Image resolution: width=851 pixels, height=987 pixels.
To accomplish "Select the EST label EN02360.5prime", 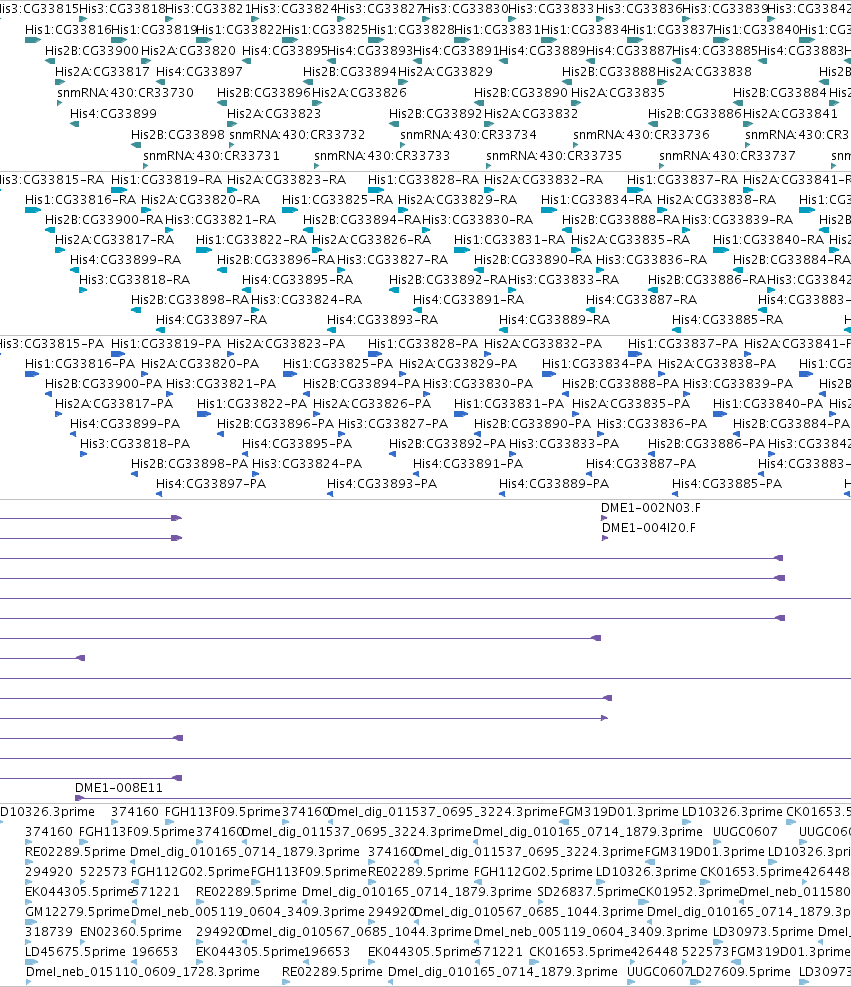I will click(x=131, y=932).
